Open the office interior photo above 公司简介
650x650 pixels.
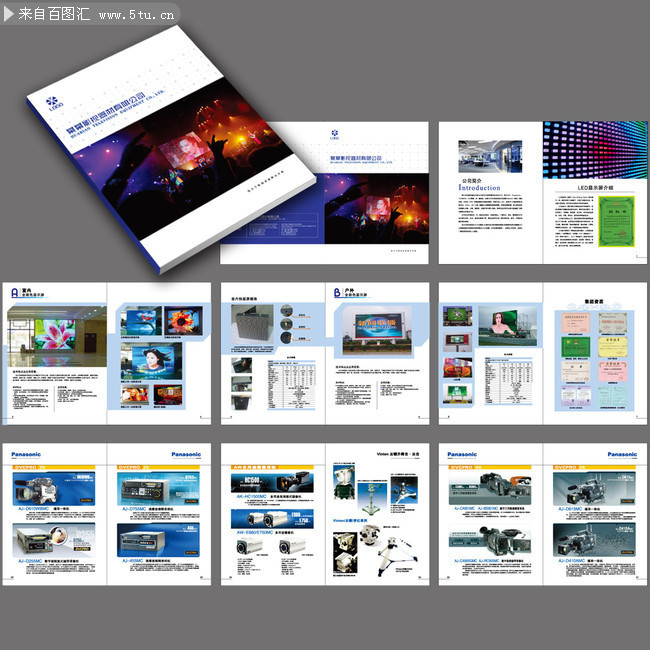[490, 156]
